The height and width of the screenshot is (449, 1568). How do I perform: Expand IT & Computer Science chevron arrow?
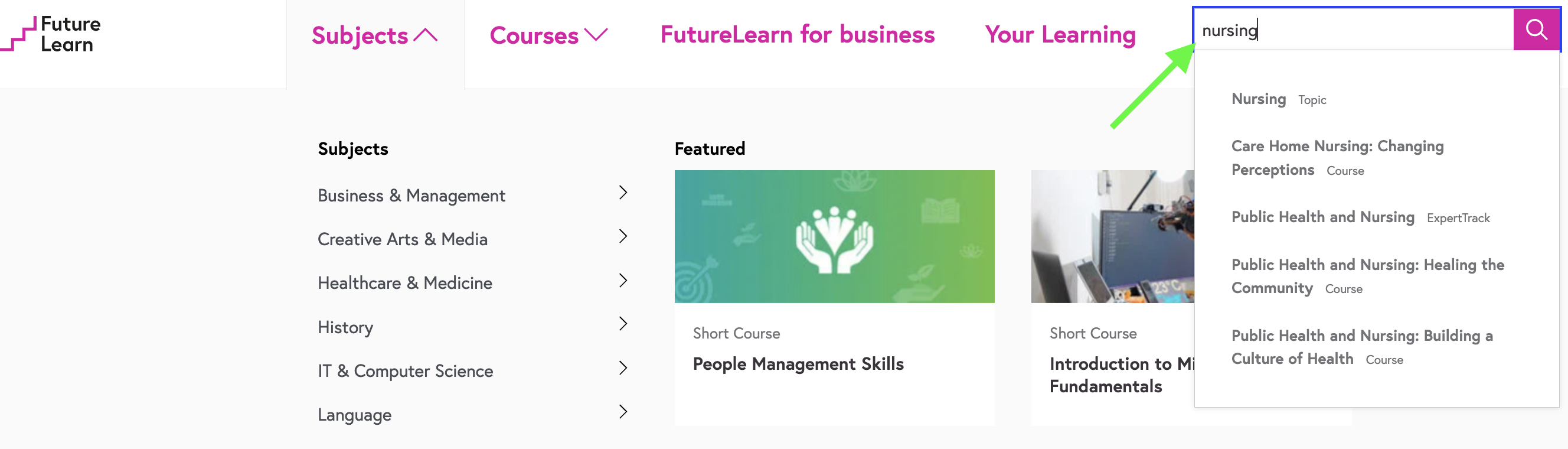[x=623, y=368]
